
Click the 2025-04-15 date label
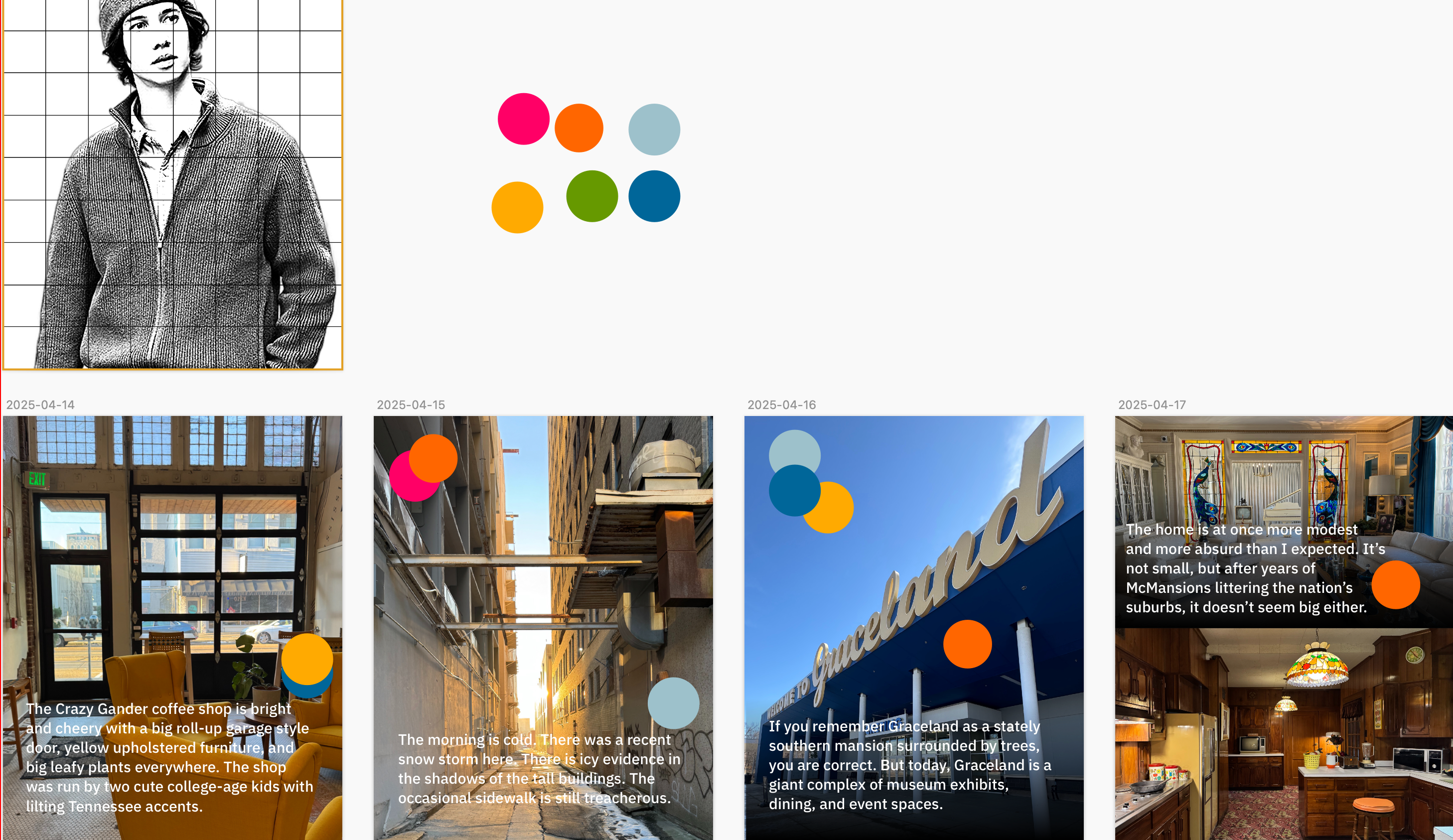(x=411, y=405)
